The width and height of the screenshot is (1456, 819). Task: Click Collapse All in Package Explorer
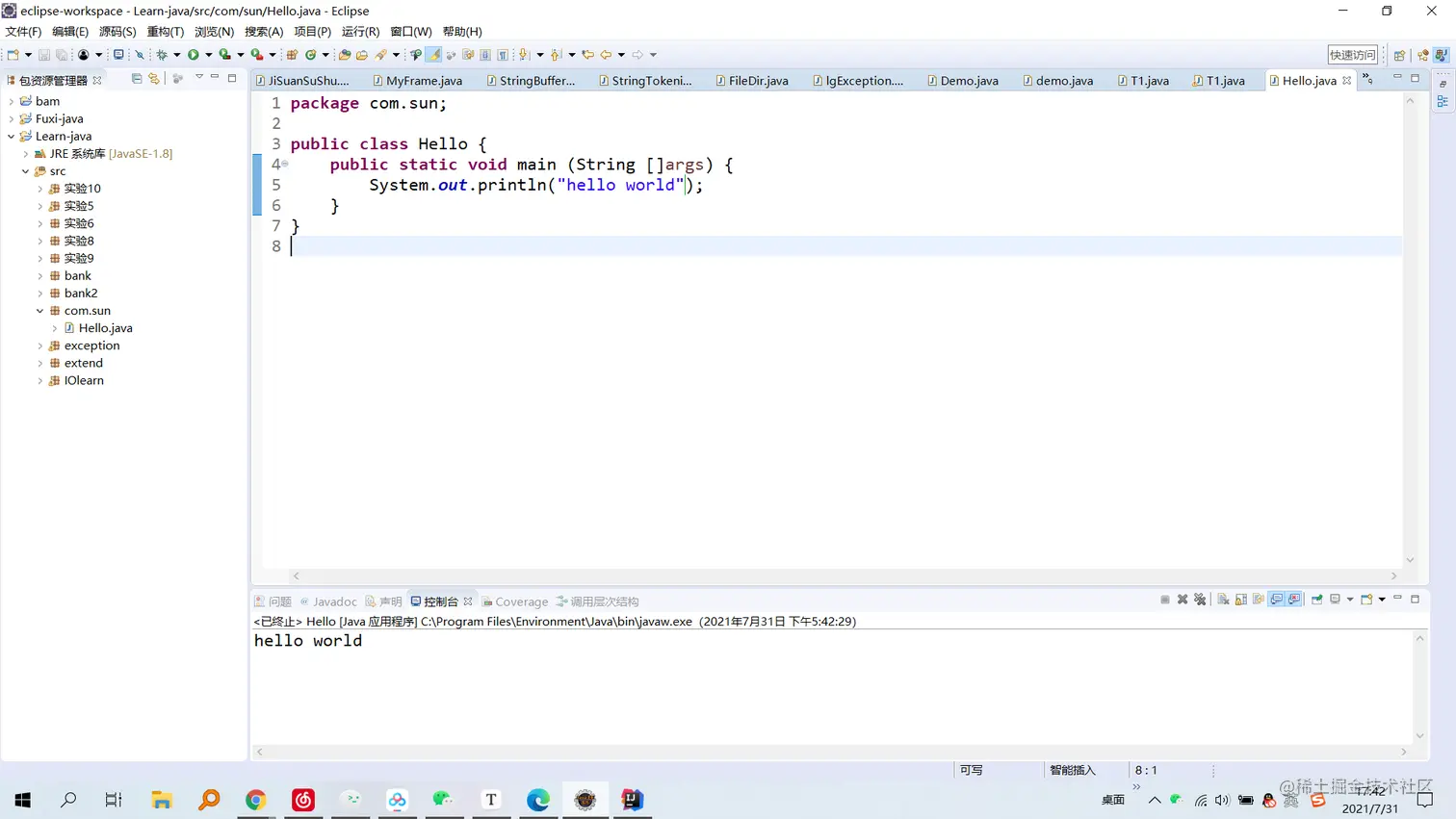click(x=136, y=79)
